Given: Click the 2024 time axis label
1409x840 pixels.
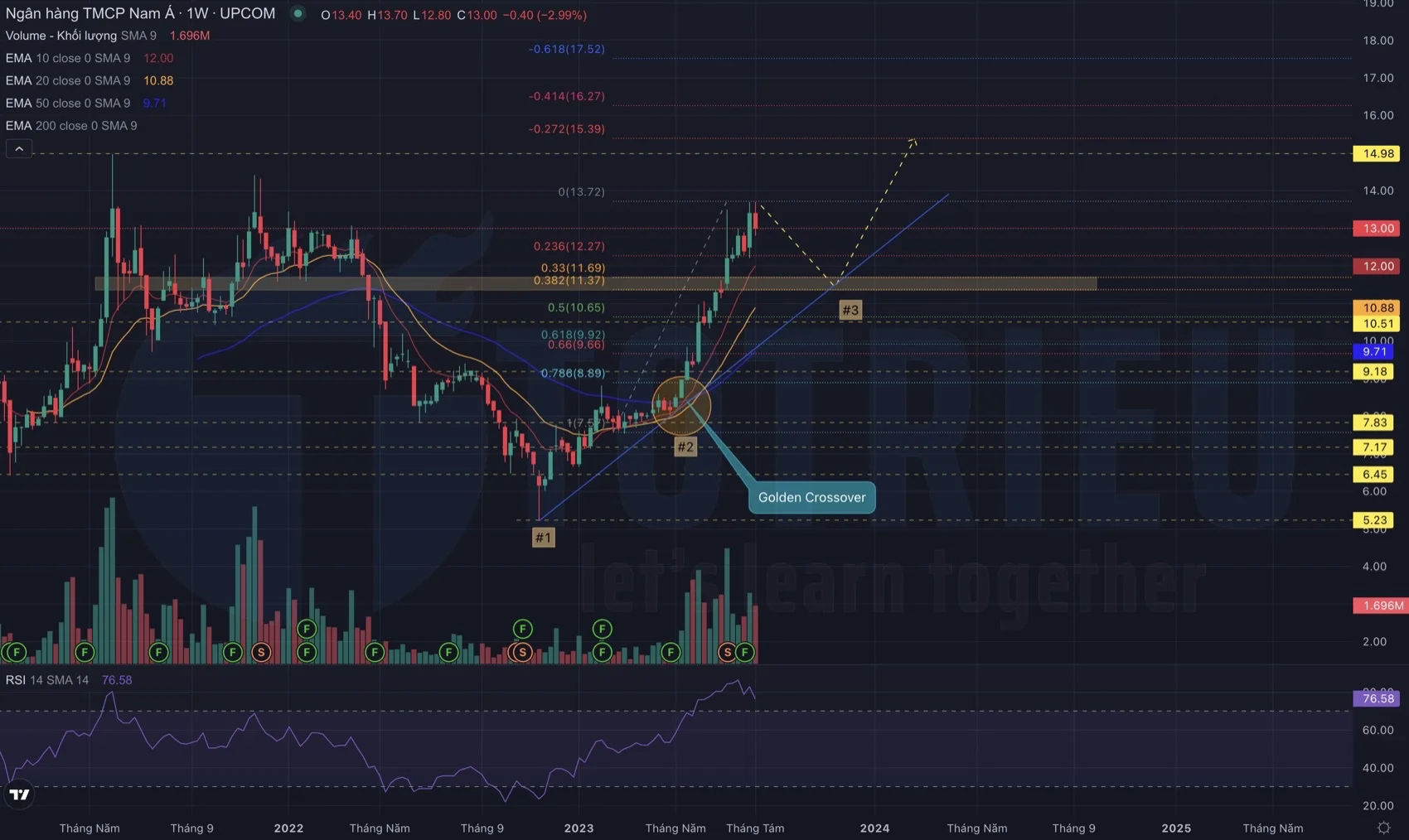Looking at the screenshot, I should 874,828.
